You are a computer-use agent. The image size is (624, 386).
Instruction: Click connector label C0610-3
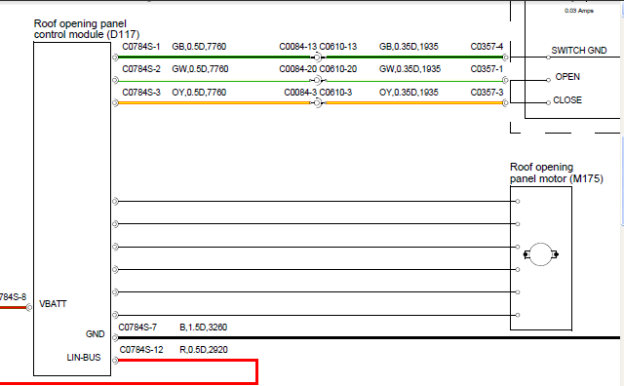point(335,93)
